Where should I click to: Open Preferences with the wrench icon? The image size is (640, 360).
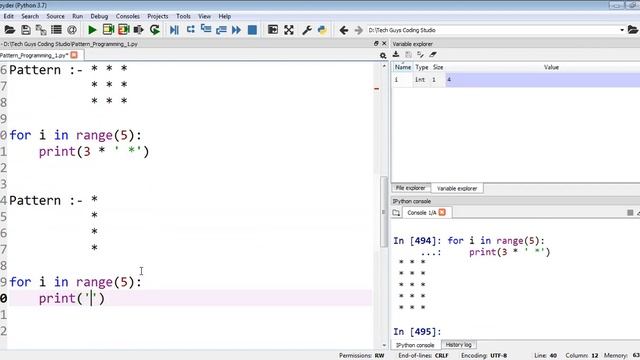[x=307, y=30]
